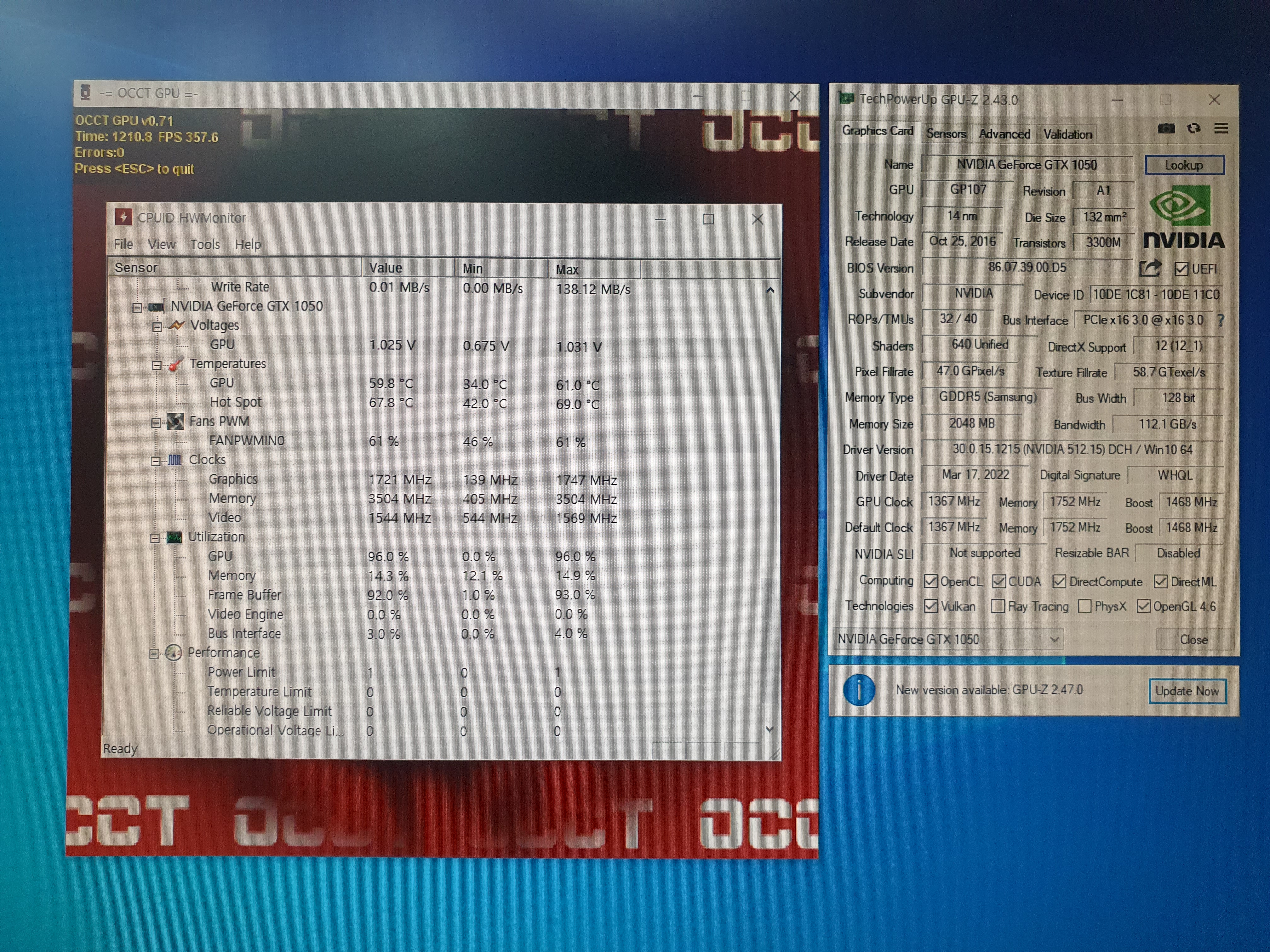Click the blue info icon in update banner
The width and height of the screenshot is (1270, 952).
click(x=859, y=690)
